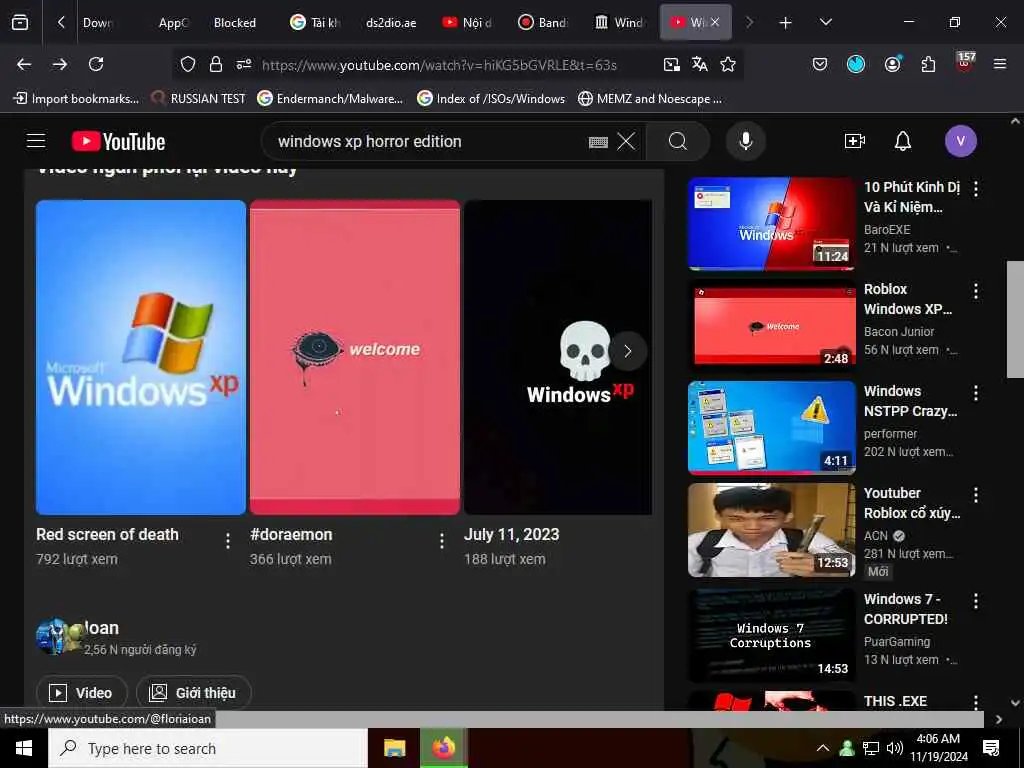Open the Firefox application menu
Viewport: 1024px width, 768px height.
[x=1000, y=64]
